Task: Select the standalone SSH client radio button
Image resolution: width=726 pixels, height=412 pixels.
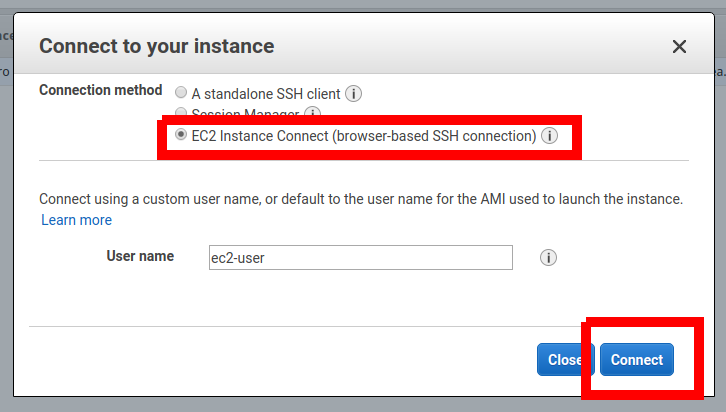Action: click(x=181, y=92)
